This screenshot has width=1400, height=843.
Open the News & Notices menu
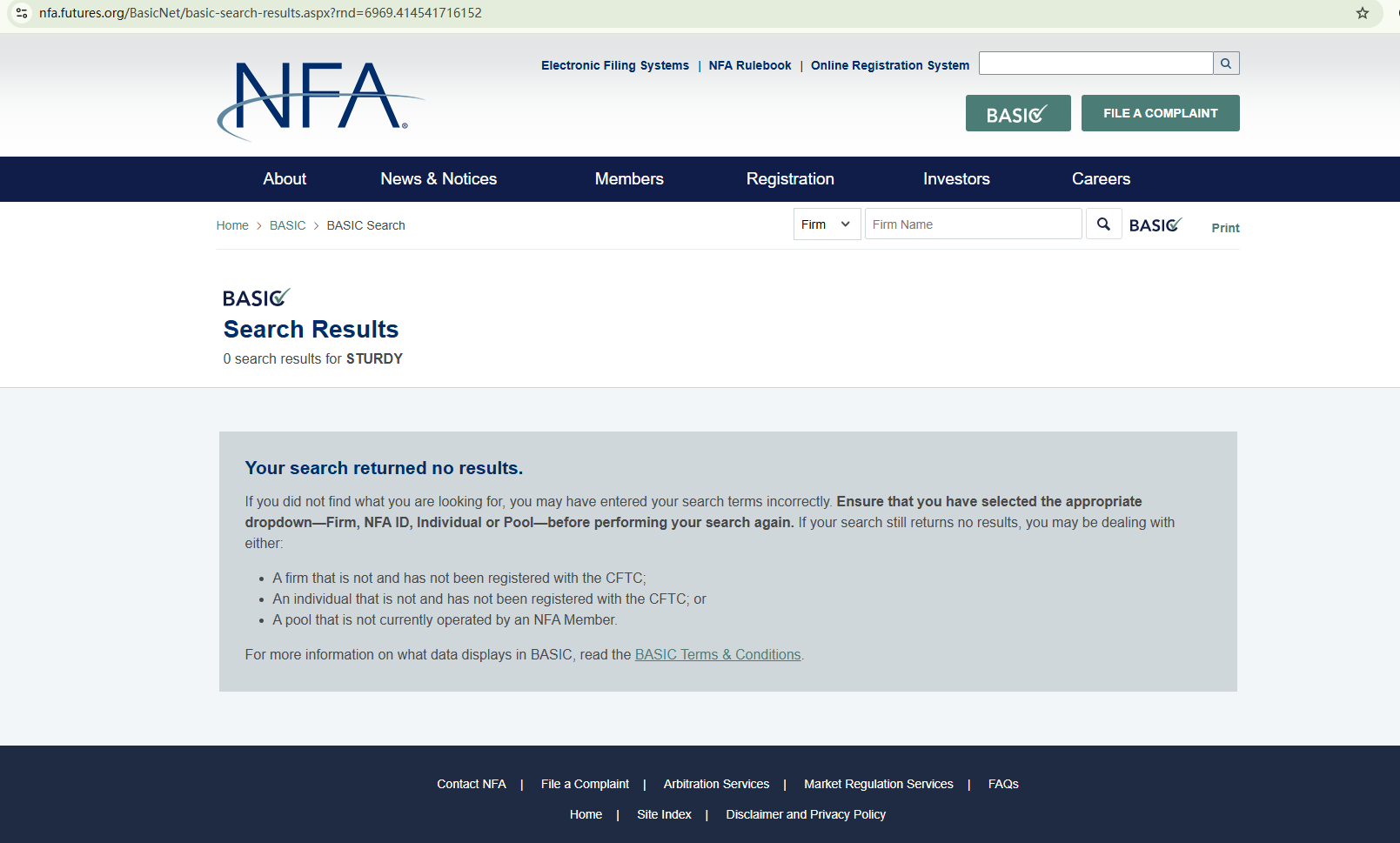pos(439,179)
